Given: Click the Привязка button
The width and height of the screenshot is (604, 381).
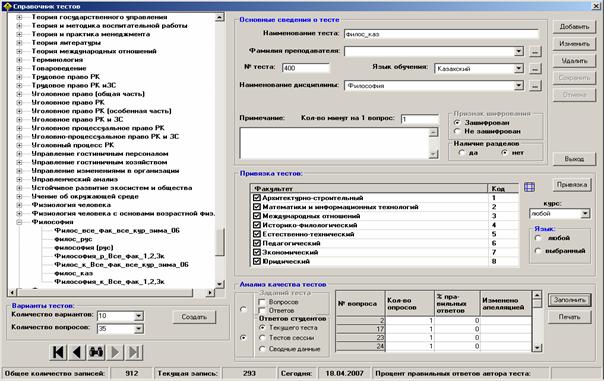Looking at the screenshot, I should click(x=572, y=185).
